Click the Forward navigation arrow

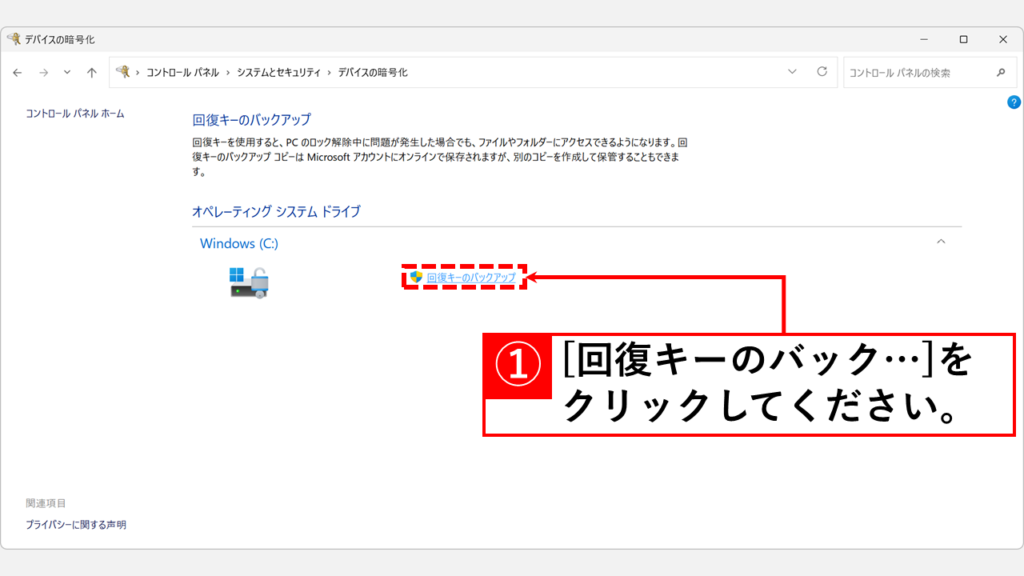point(43,72)
